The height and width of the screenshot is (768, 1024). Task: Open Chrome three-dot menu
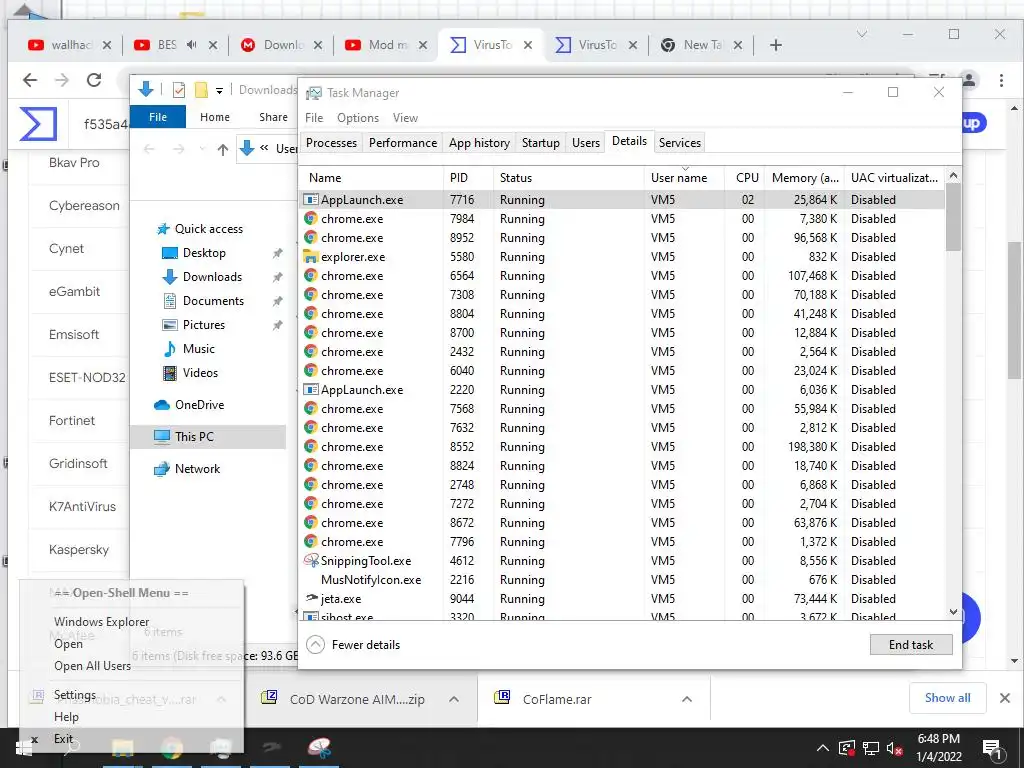pos(1000,80)
